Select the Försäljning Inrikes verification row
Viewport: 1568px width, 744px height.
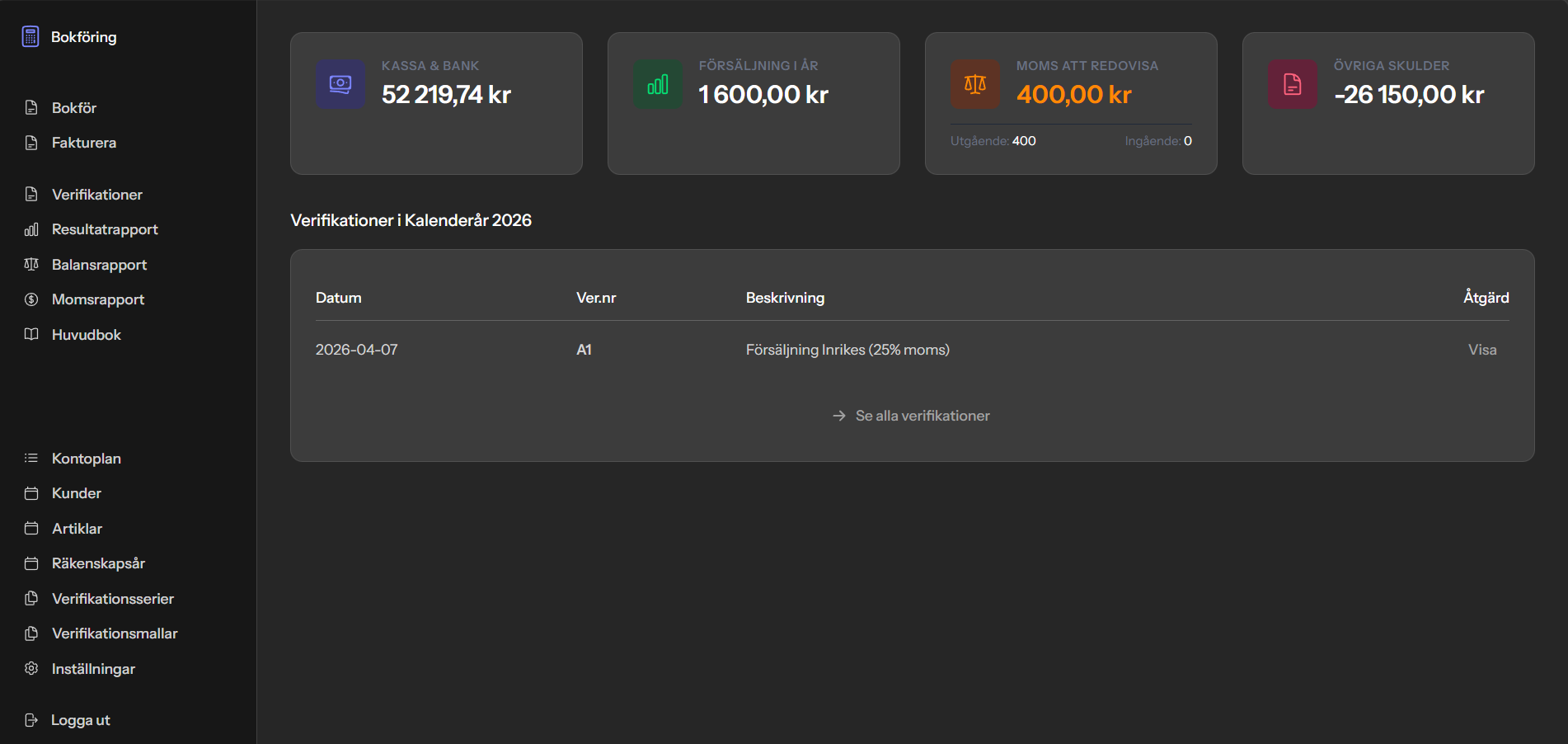pyautogui.click(x=847, y=350)
